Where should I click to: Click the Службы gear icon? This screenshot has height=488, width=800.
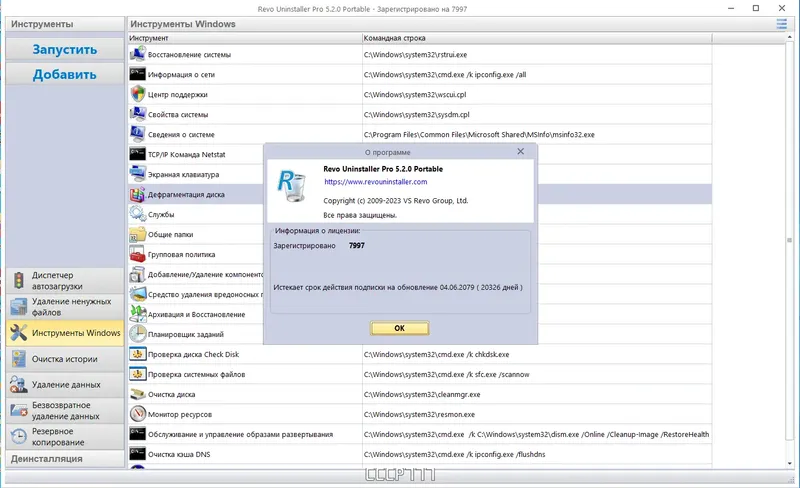(x=137, y=214)
